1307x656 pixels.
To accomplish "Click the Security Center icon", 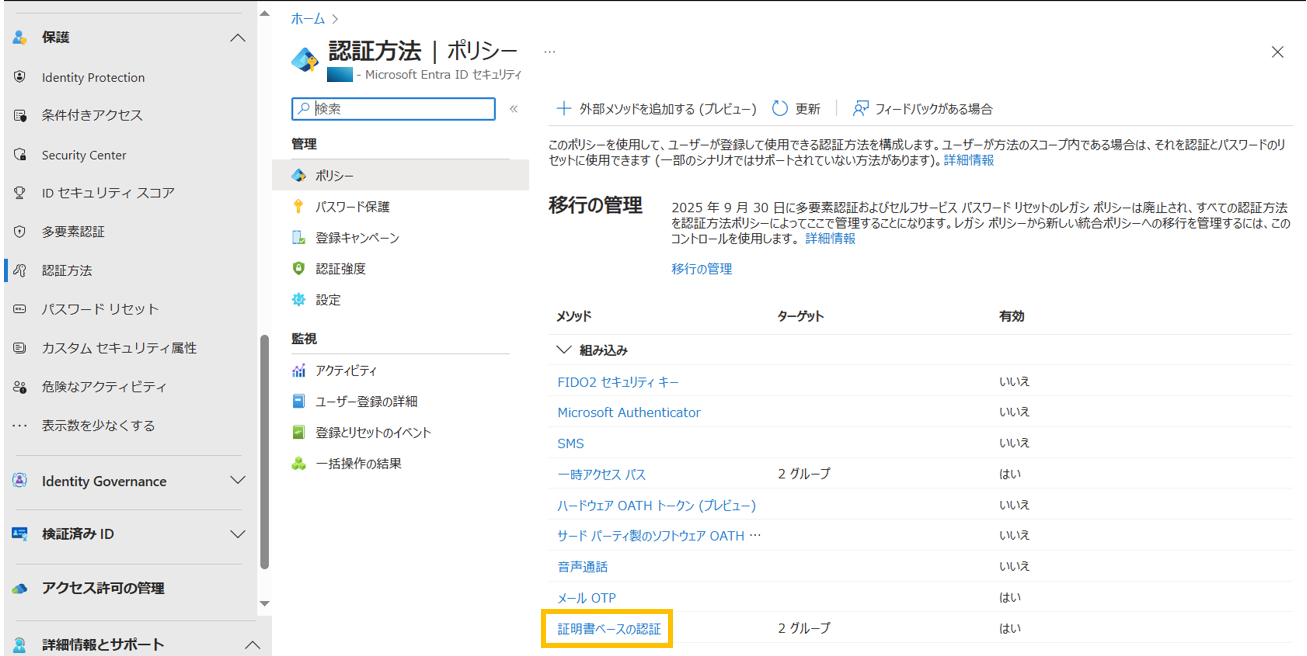I will (19, 155).
